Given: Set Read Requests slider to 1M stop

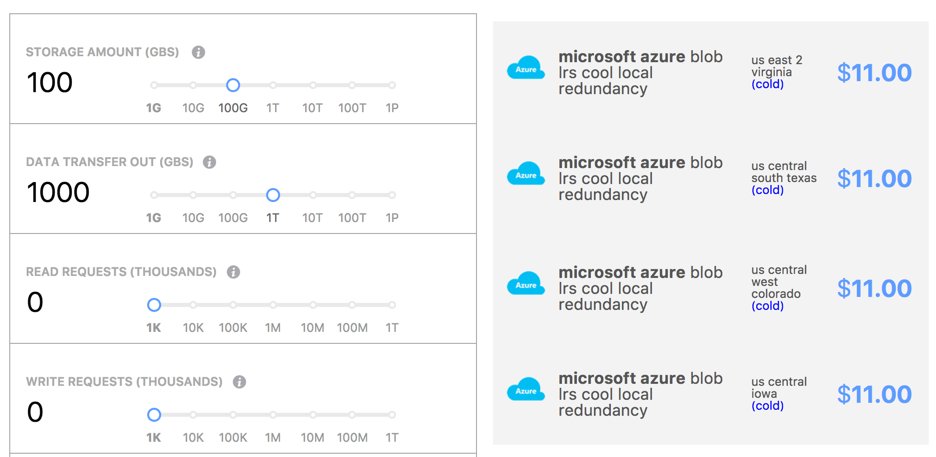Looking at the screenshot, I should (273, 305).
